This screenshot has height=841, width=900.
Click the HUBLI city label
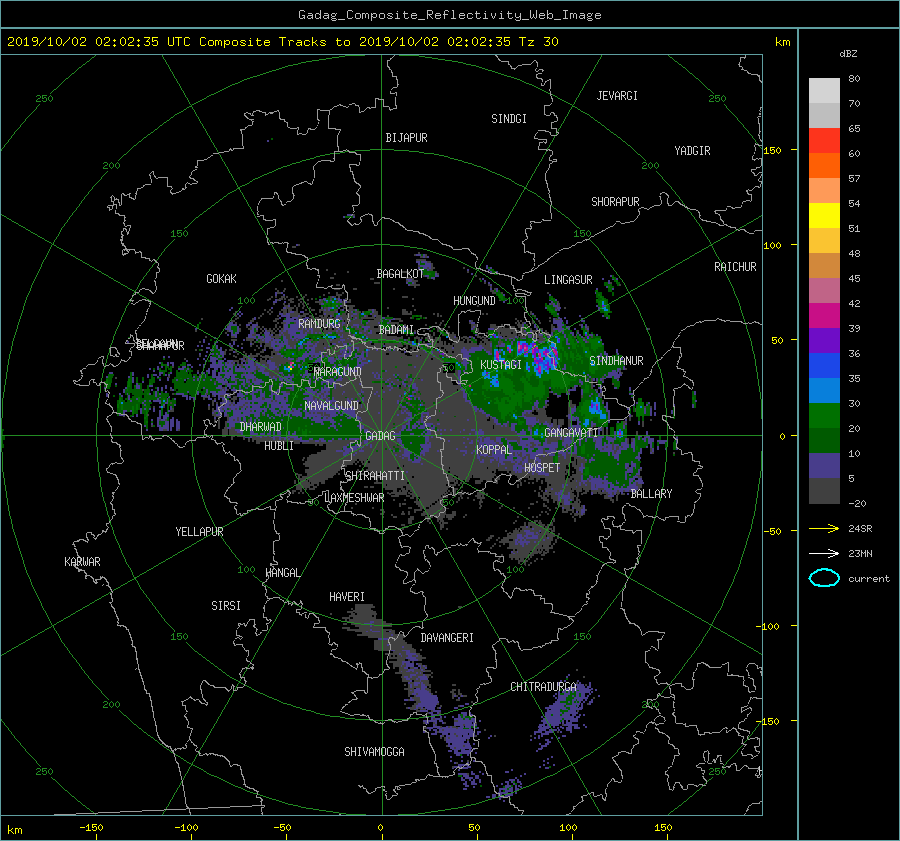(279, 445)
